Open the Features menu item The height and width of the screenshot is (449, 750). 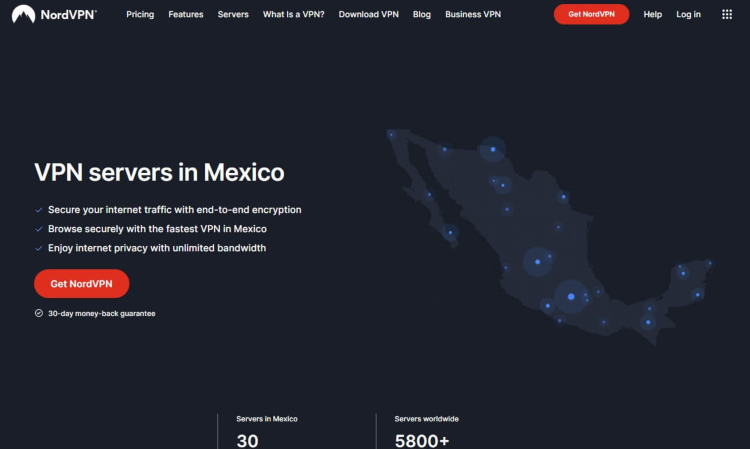coord(186,14)
